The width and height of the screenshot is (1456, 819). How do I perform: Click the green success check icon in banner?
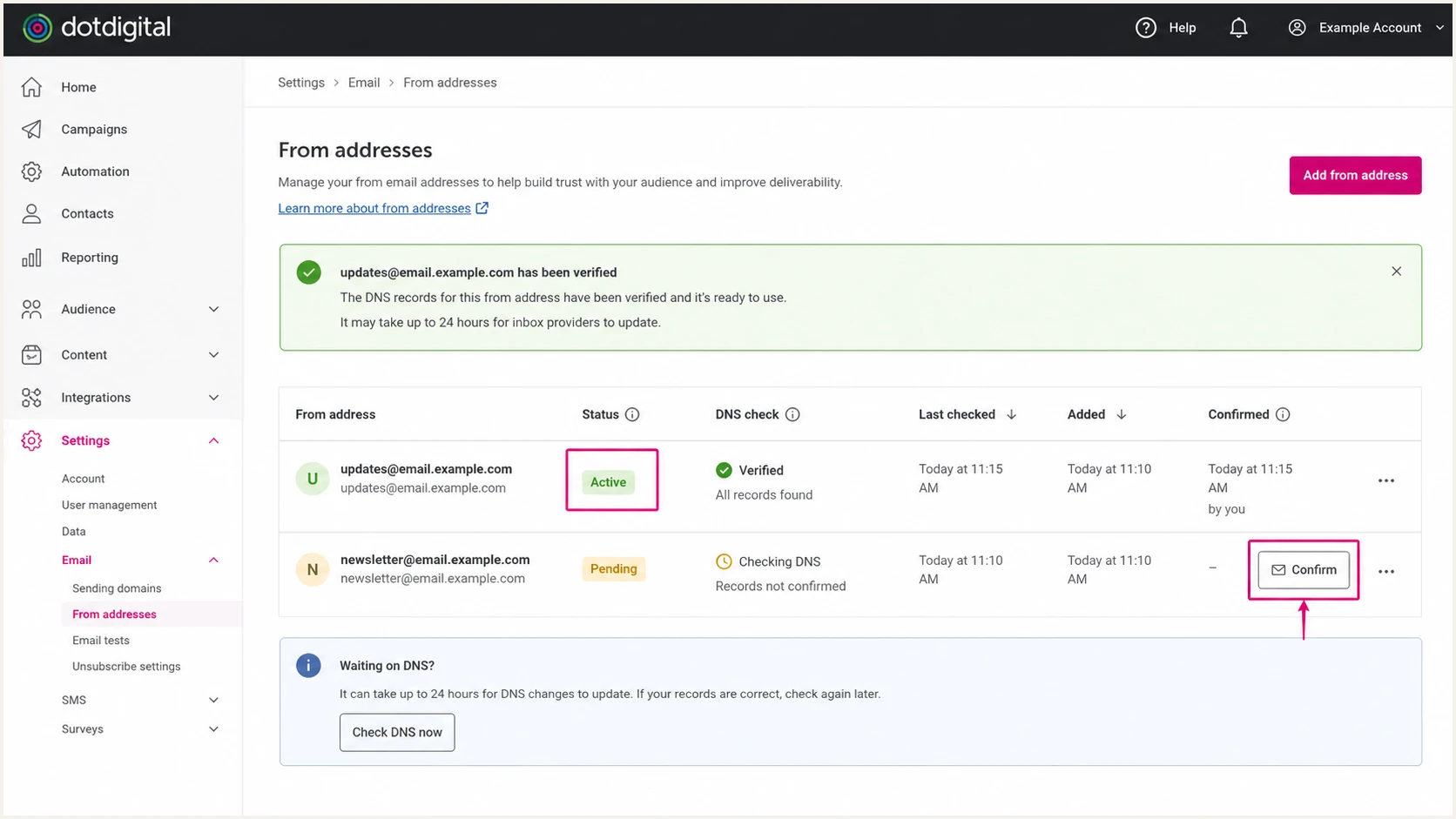[x=308, y=272]
